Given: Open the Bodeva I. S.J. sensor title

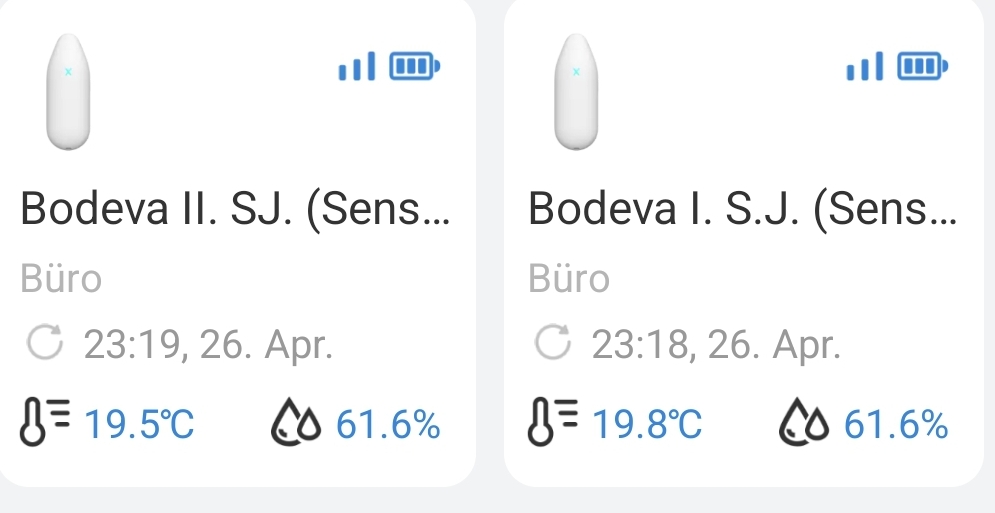Looking at the screenshot, I should (x=741, y=209).
